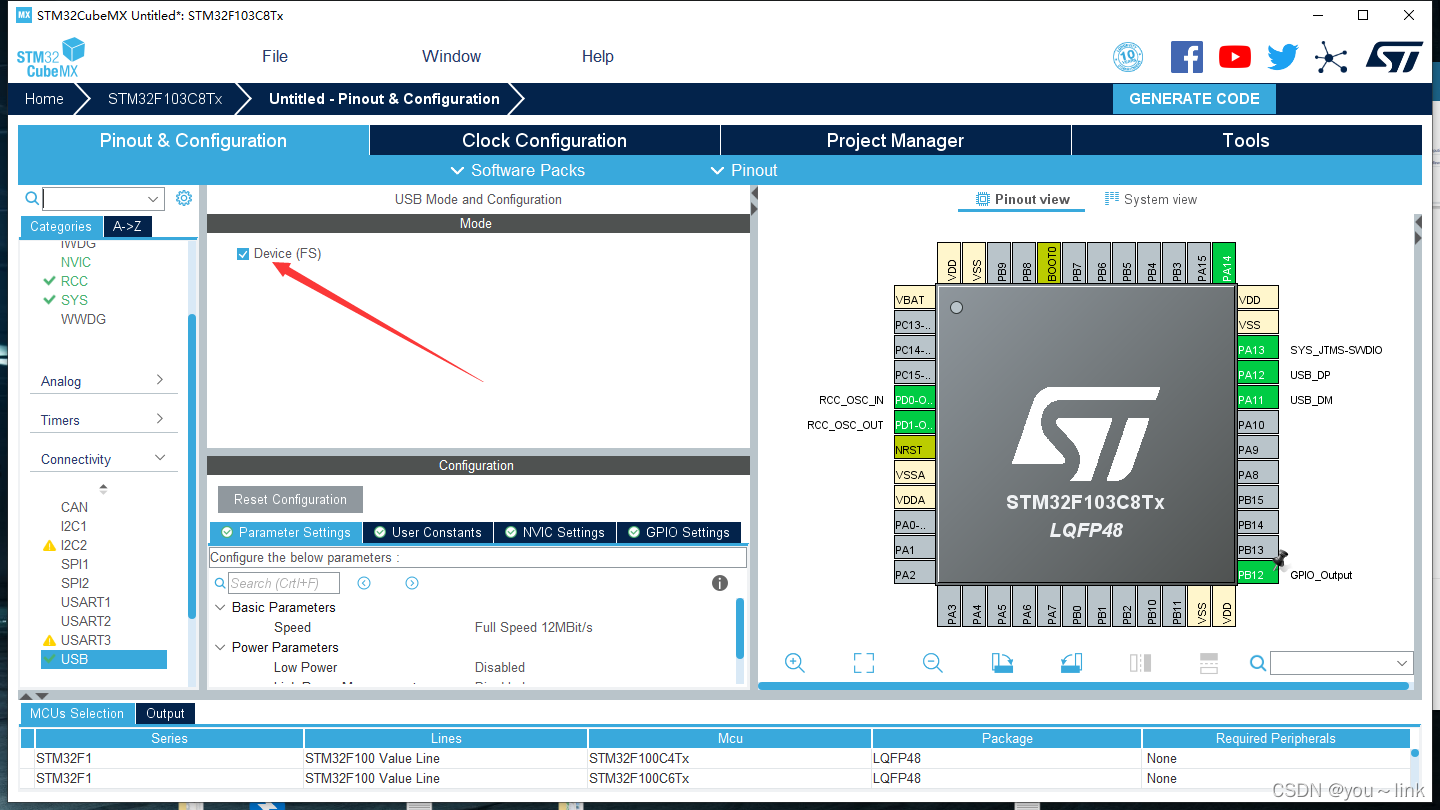Screen dimensions: 1440x810
Task: Select USART3 in Connectivity list
Action: point(86,640)
